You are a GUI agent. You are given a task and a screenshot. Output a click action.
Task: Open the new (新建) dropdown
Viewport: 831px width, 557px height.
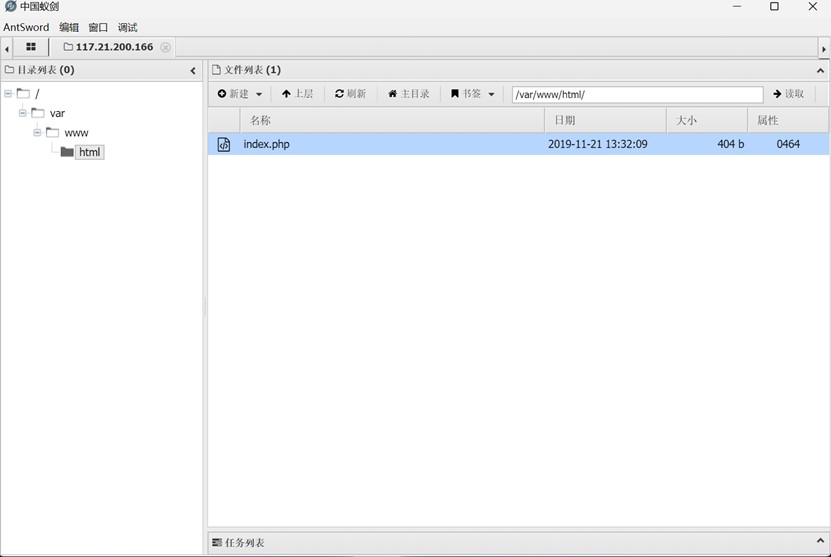(x=240, y=94)
